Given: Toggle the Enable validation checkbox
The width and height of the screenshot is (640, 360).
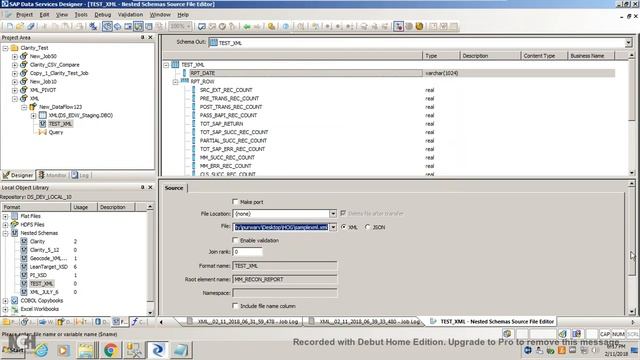Looking at the screenshot, I should 235,240.
